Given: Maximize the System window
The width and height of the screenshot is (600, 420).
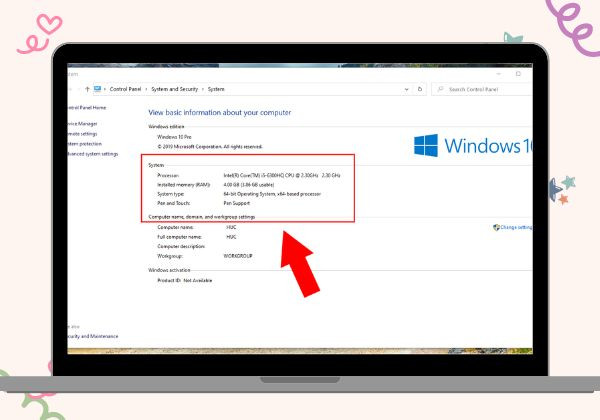Looking at the screenshot, I should coord(518,73).
